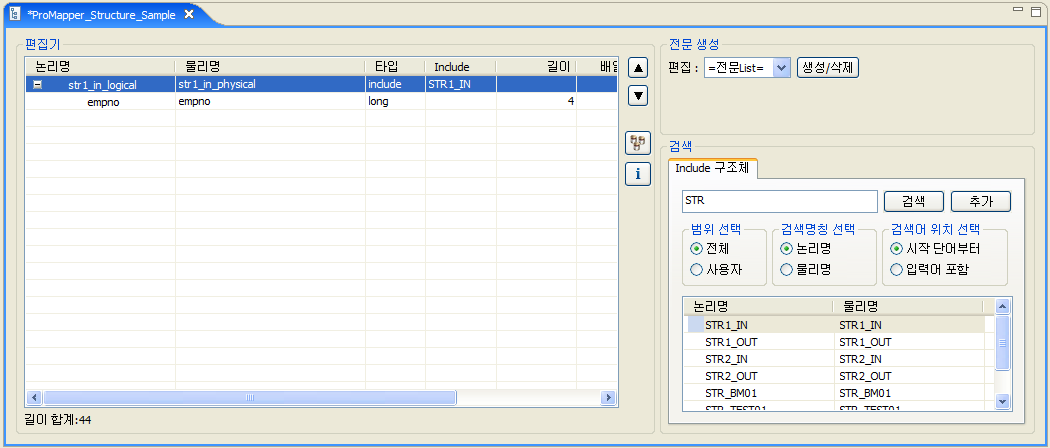Open the structure tree icon button

(x=638, y=143)
